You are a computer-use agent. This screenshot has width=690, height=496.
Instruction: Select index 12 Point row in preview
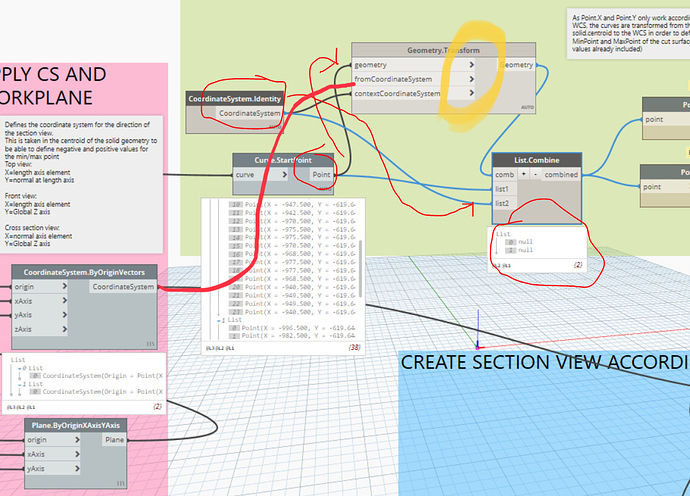tap(292, 221)
